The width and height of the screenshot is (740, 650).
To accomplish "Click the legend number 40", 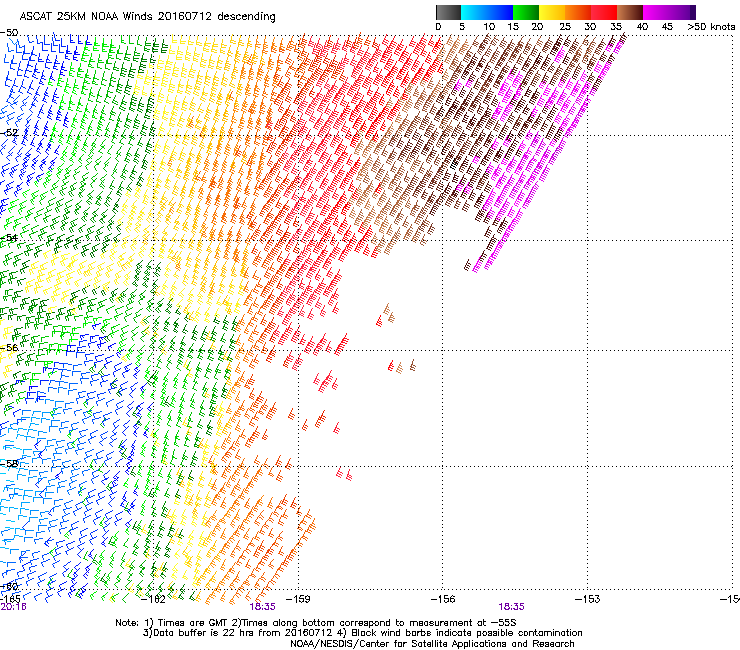I will (x=642, y=27).
